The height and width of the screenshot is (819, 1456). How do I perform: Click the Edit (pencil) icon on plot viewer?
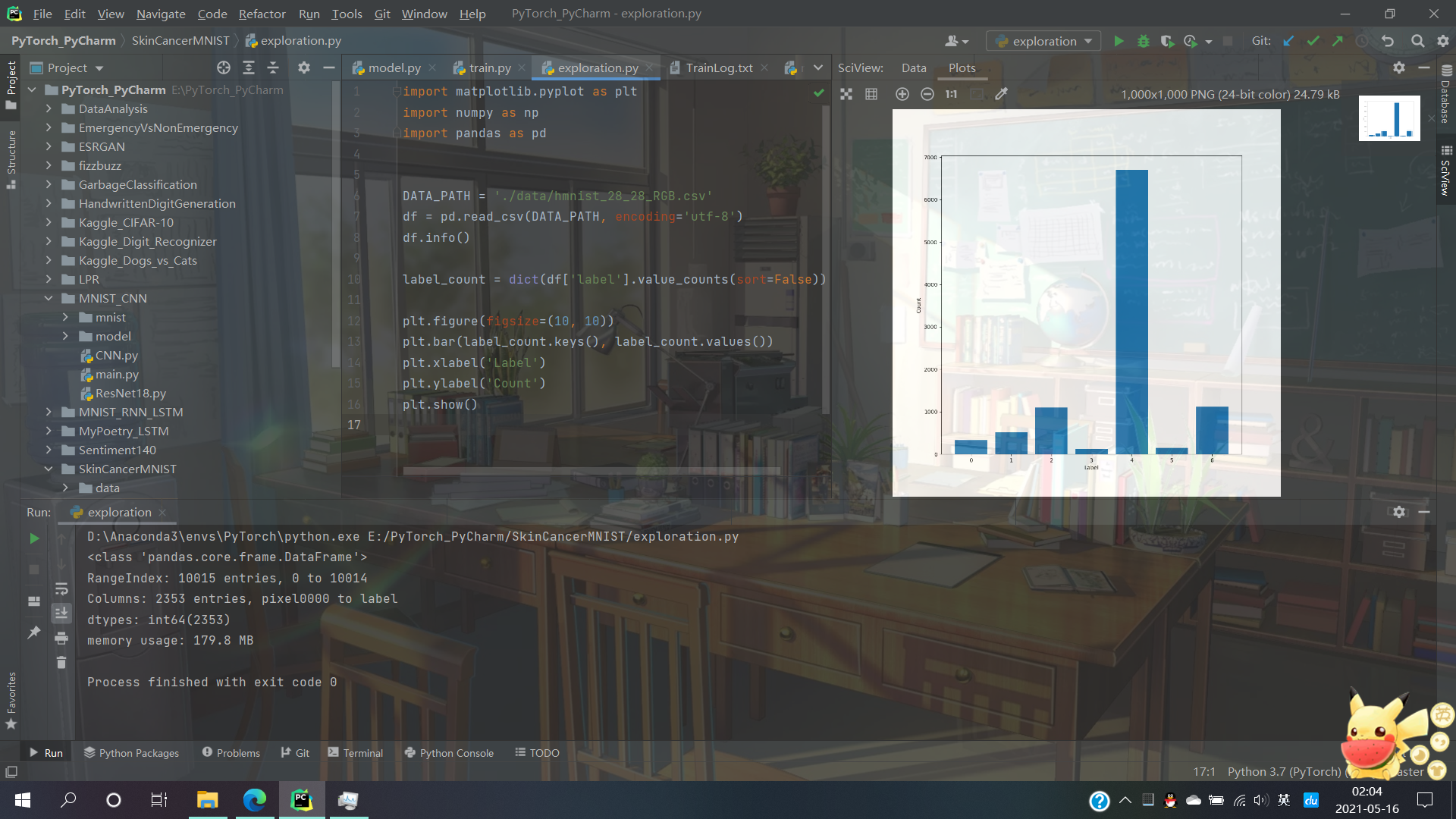click(x=1002, y=93)
